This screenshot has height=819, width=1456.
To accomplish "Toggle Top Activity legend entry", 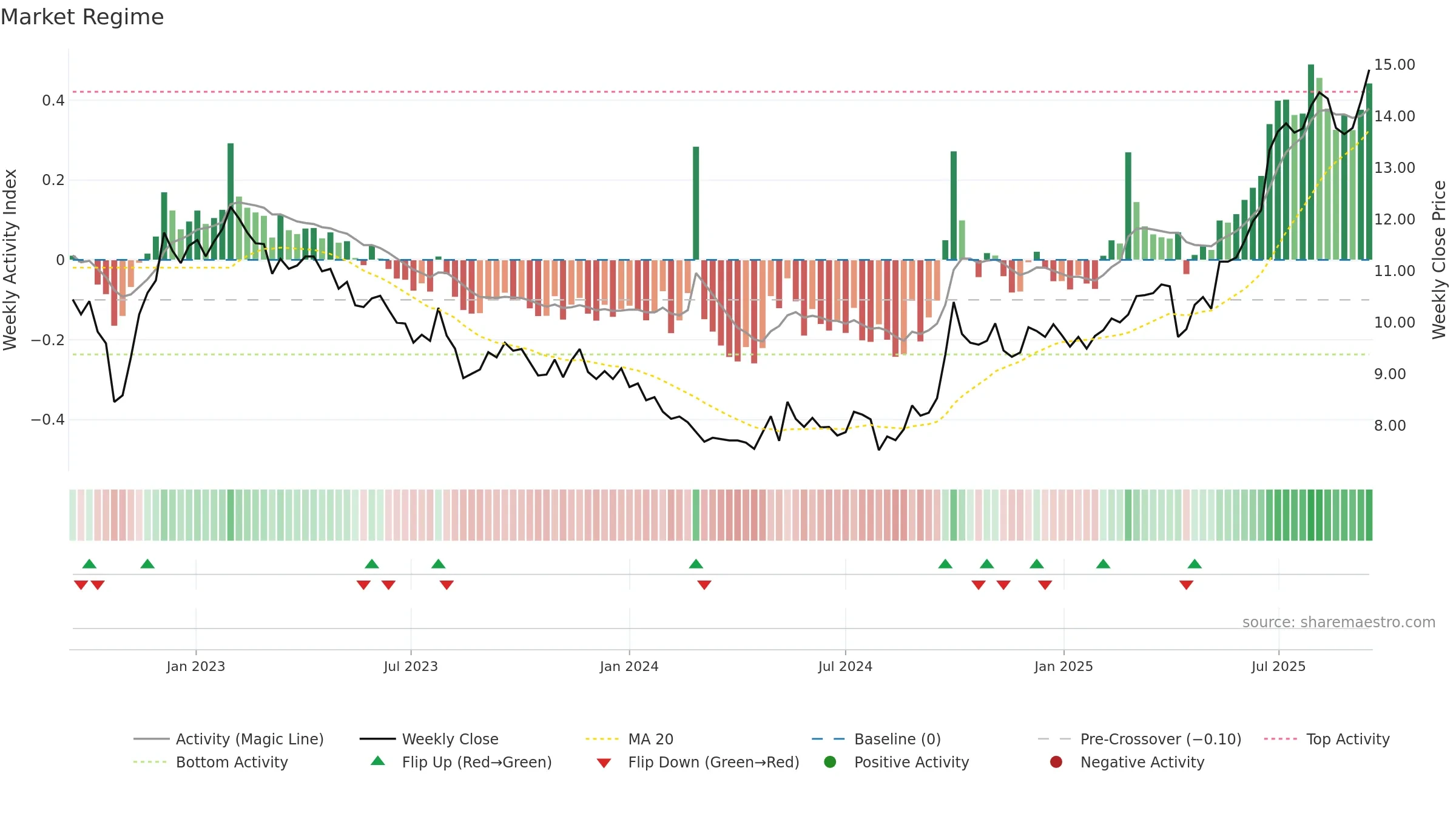I will pos(1327,739).
